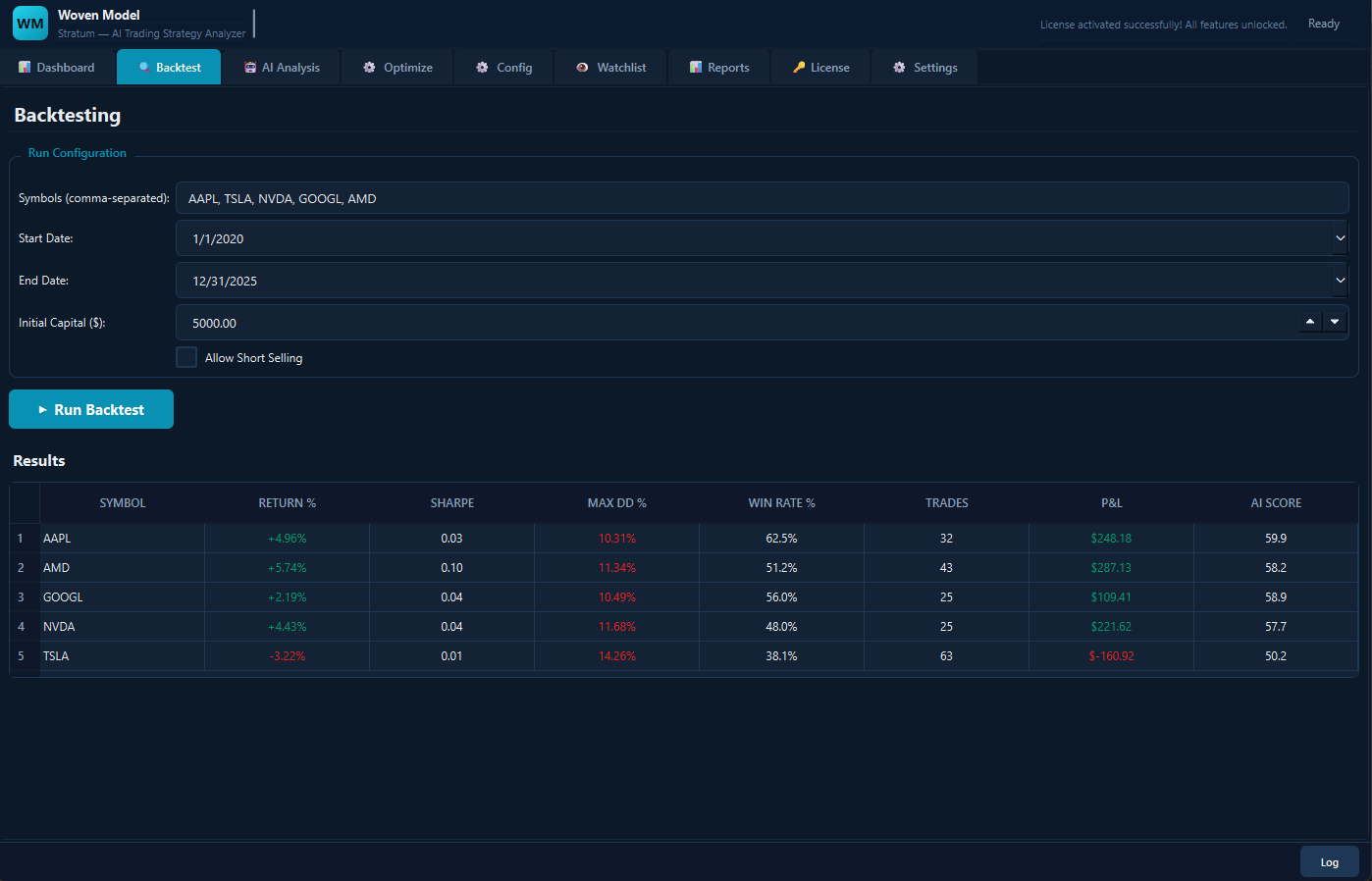Open the Config tab
Screen dimensions: 1372x881
click(504, 68)
